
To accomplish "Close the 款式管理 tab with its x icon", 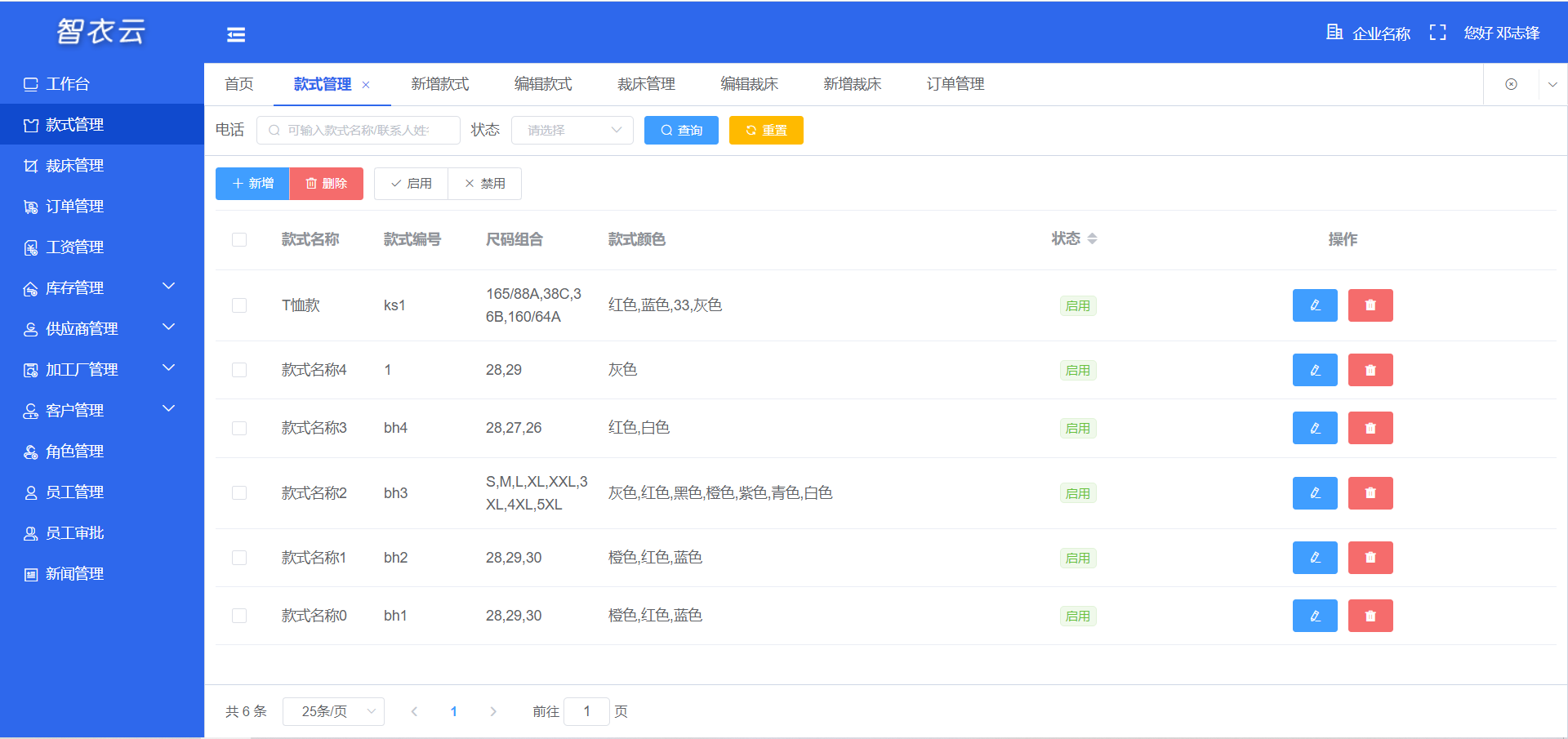I will pyautogui.click(x=366, y=85).
